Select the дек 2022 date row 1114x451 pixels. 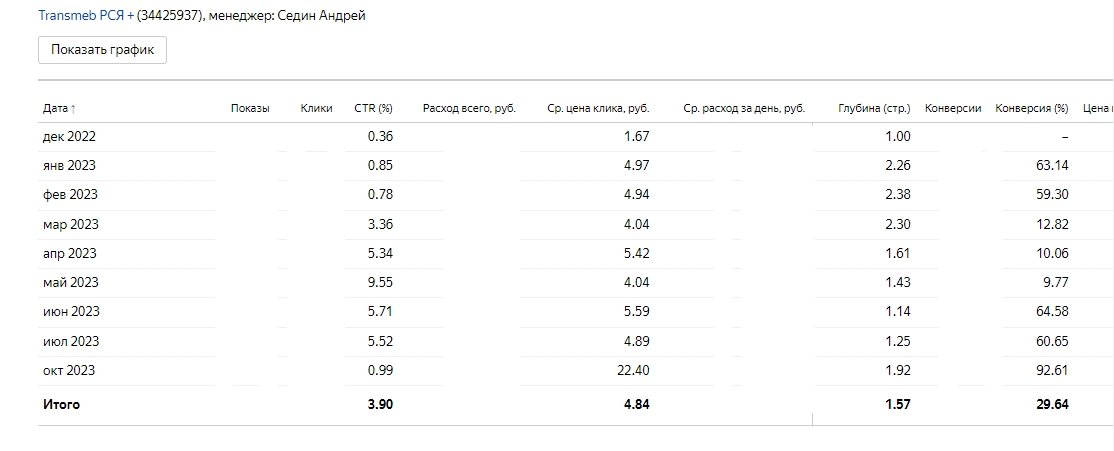pyautogui.click(x=69, y=136)
